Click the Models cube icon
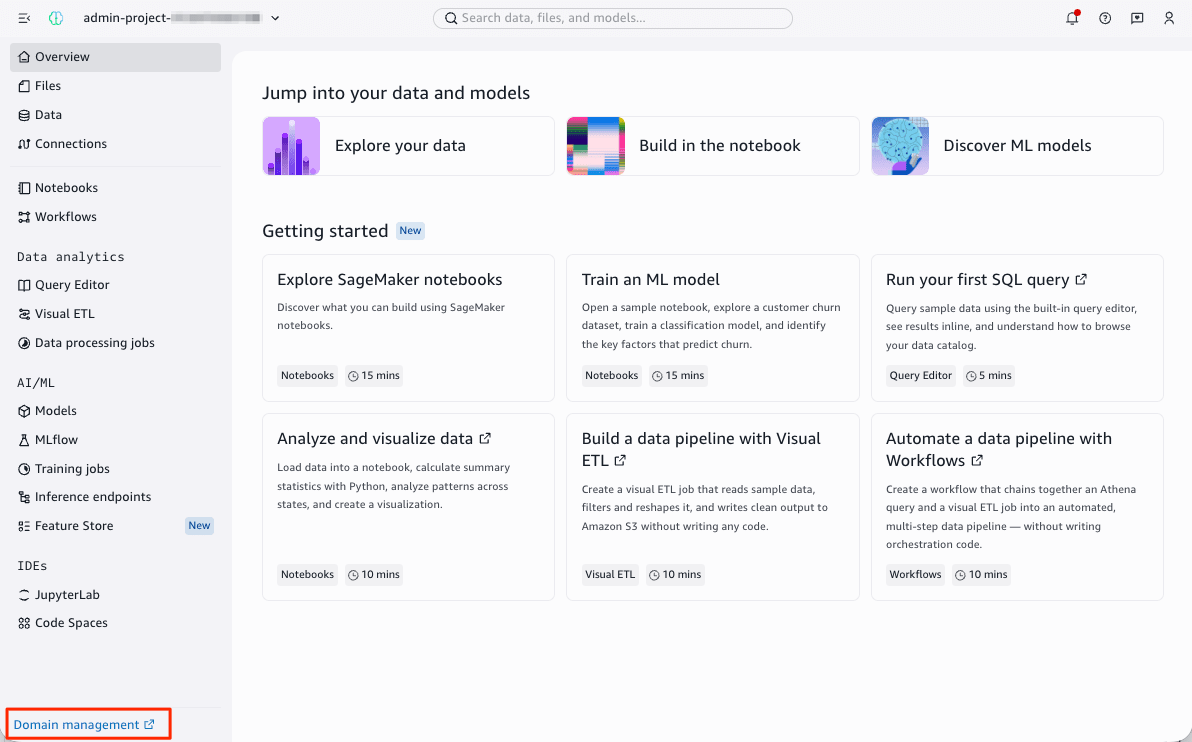1192x742 pixels. point(24,411)
